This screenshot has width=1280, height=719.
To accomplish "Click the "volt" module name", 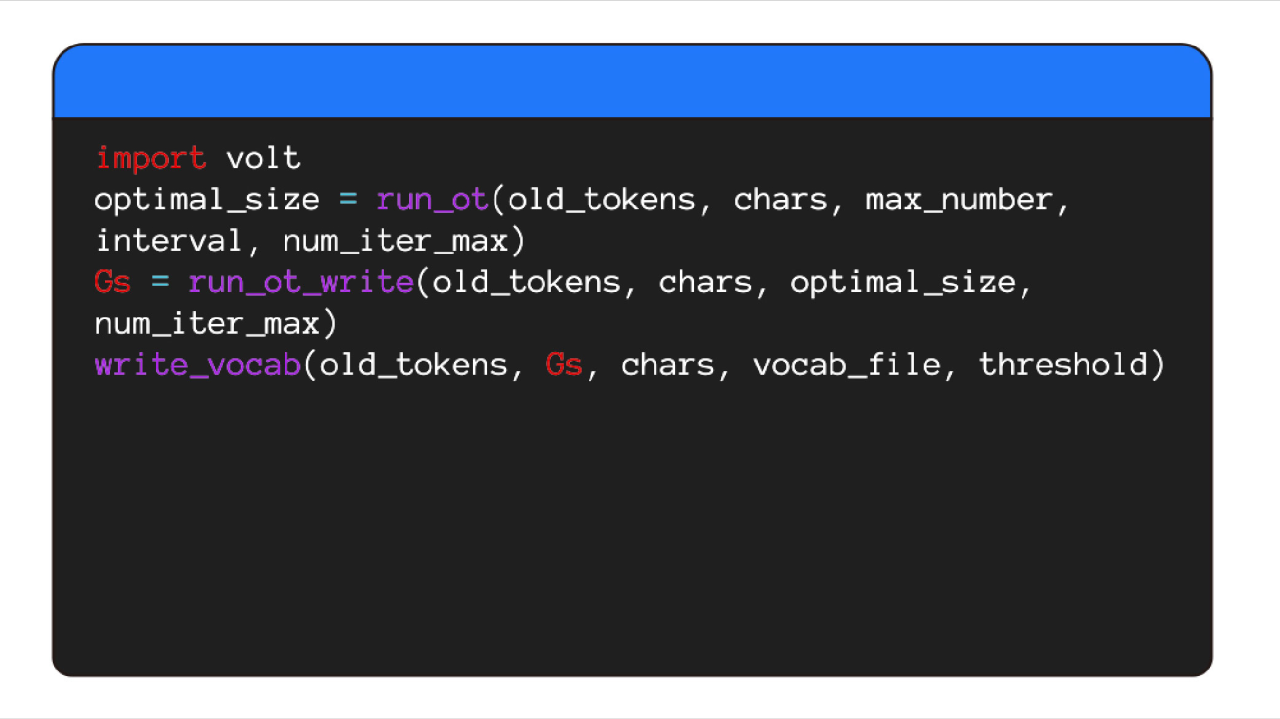I will pos(263,158).
